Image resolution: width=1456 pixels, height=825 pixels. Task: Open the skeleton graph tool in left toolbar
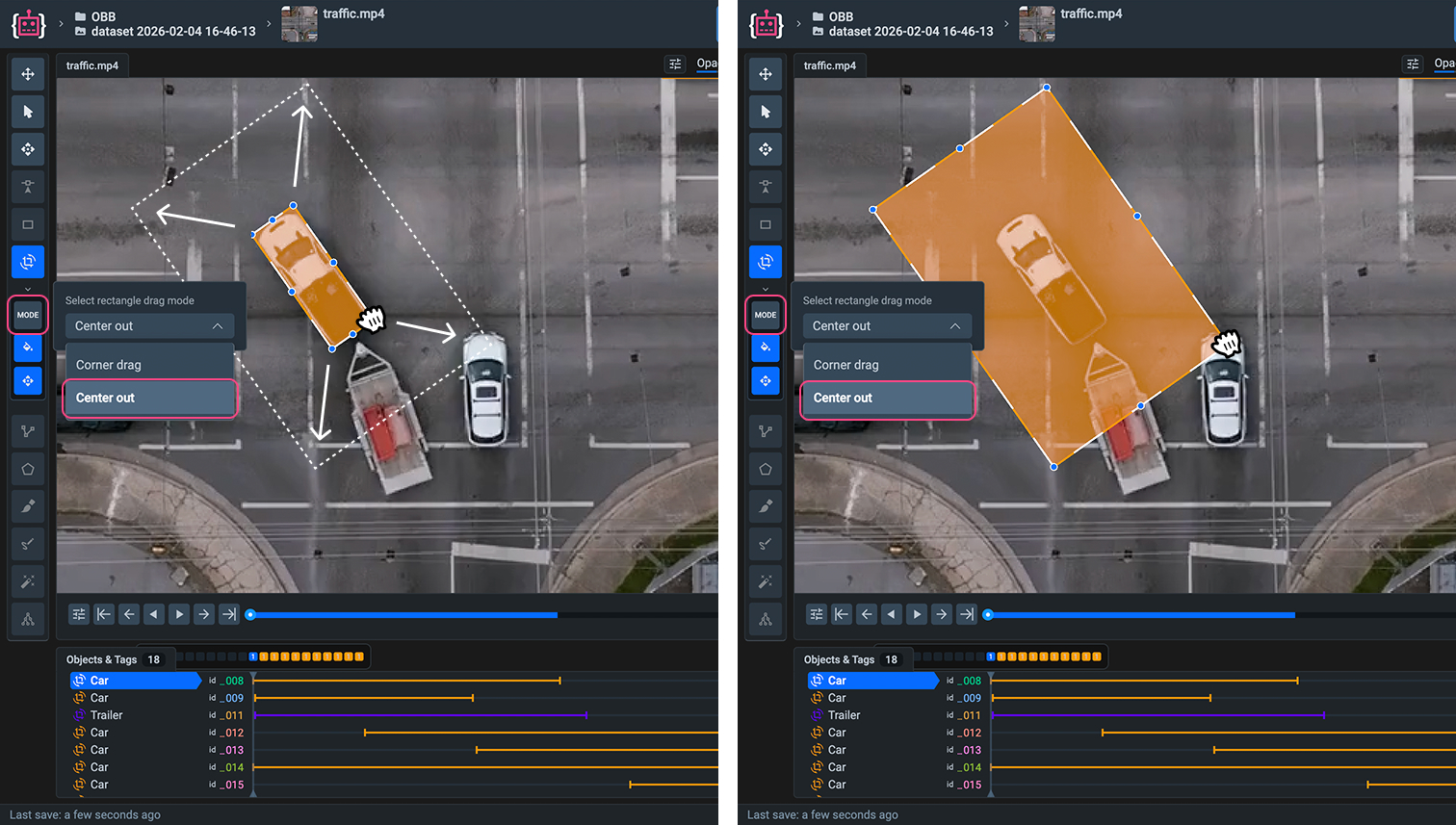28,619
